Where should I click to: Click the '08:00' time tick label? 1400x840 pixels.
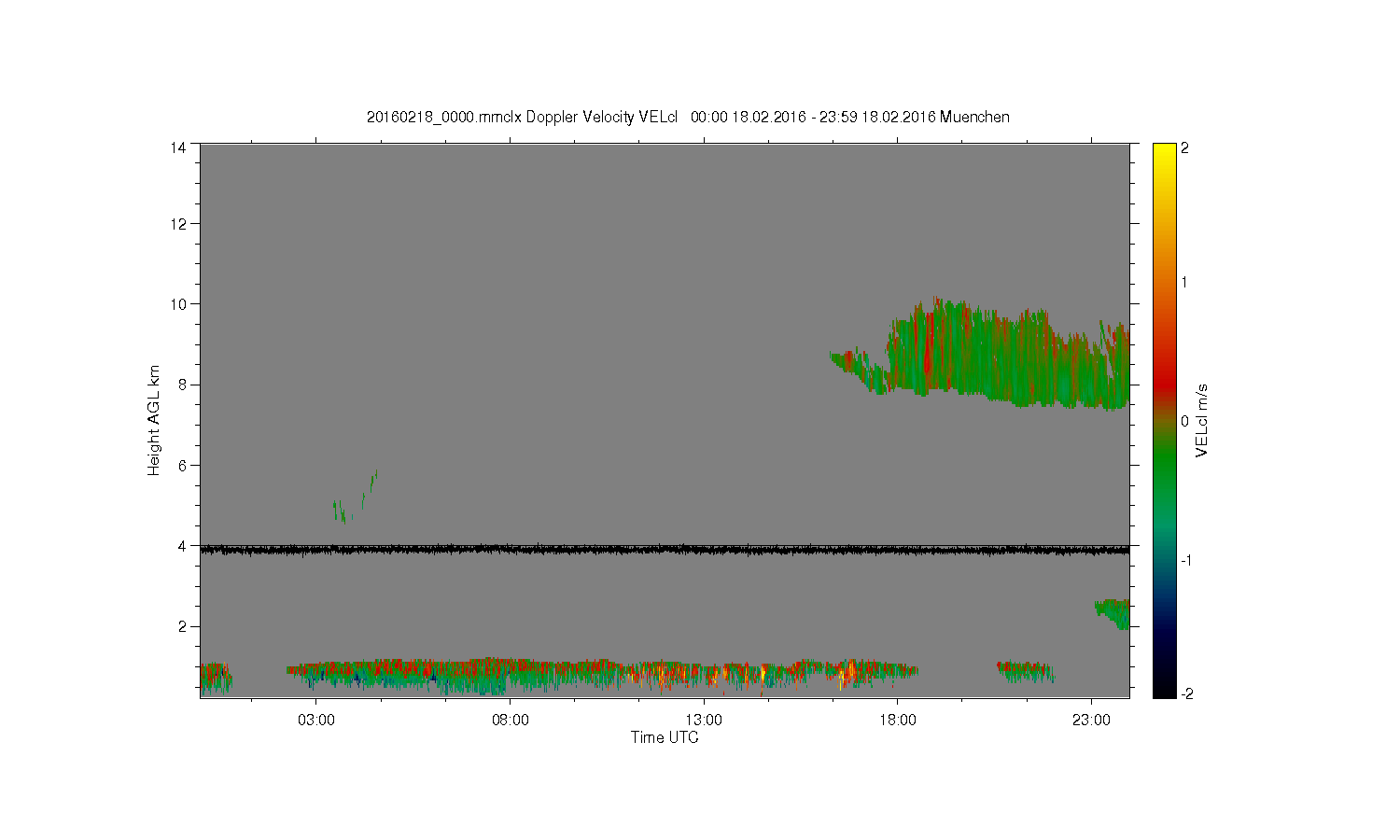coord(511,721)
